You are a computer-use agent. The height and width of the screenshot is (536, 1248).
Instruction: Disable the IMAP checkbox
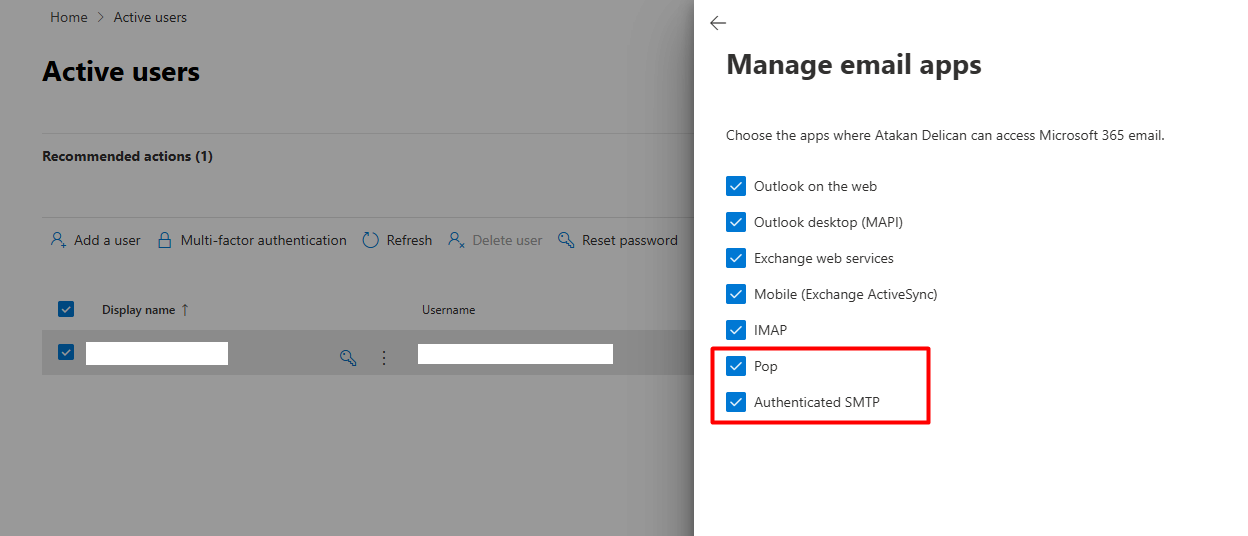[x=736, y=330]
